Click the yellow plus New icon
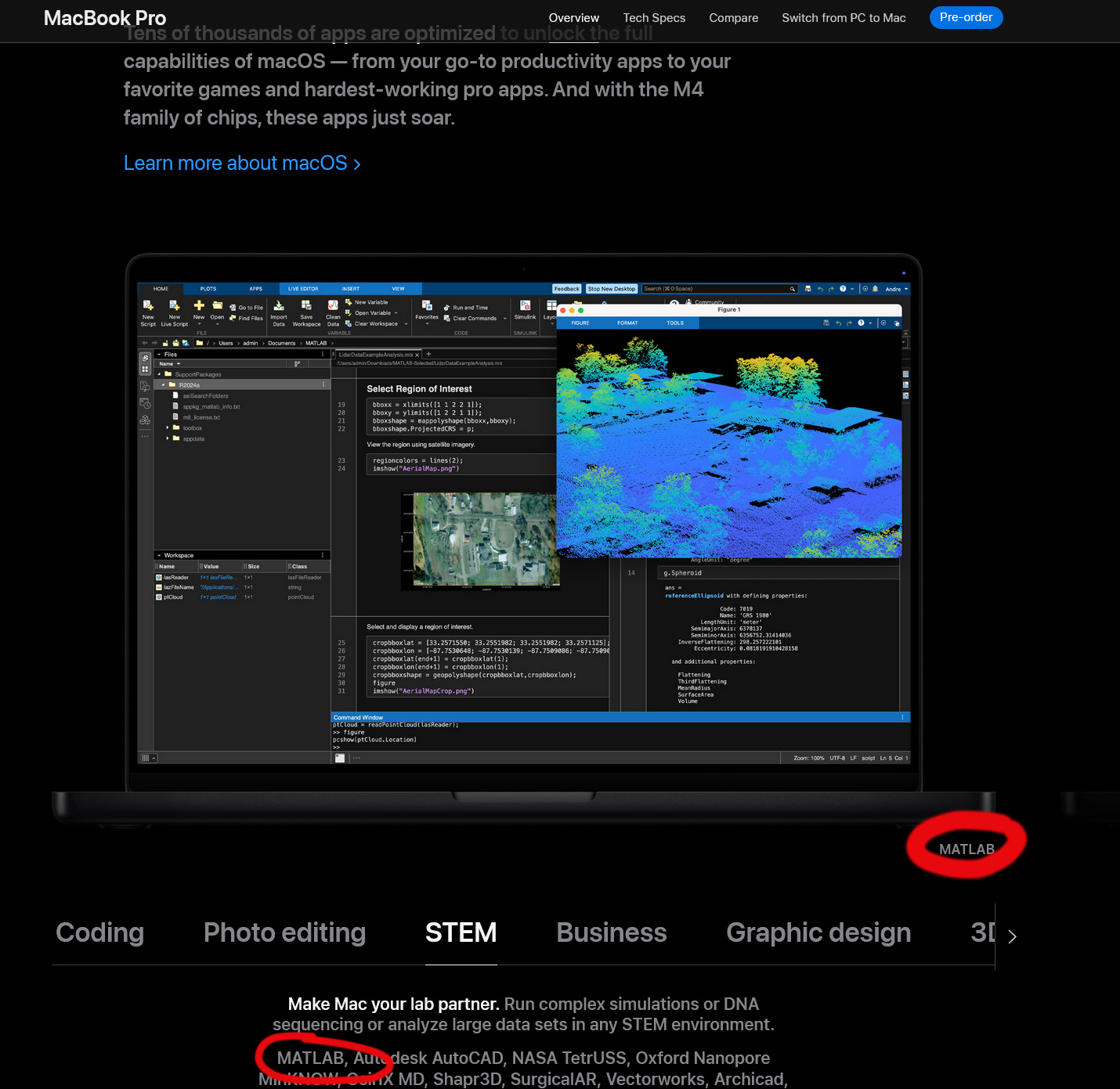Screen dimensions: 1120x1089 [199, 305]
